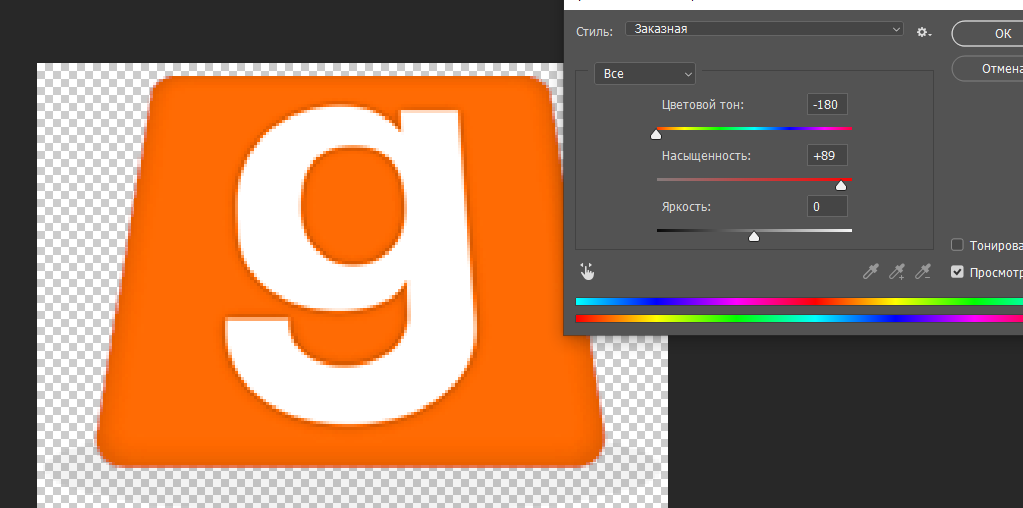Click the Насыщенность label

pyautogui.click(x=706, y=156)
